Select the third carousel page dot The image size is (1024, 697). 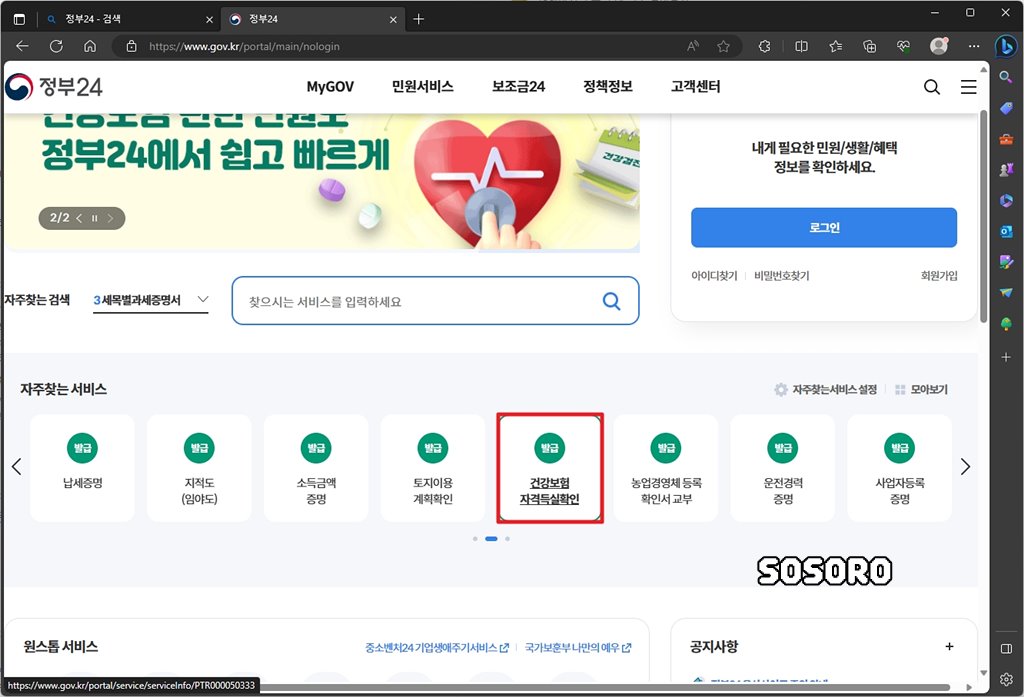pos(507,539)
